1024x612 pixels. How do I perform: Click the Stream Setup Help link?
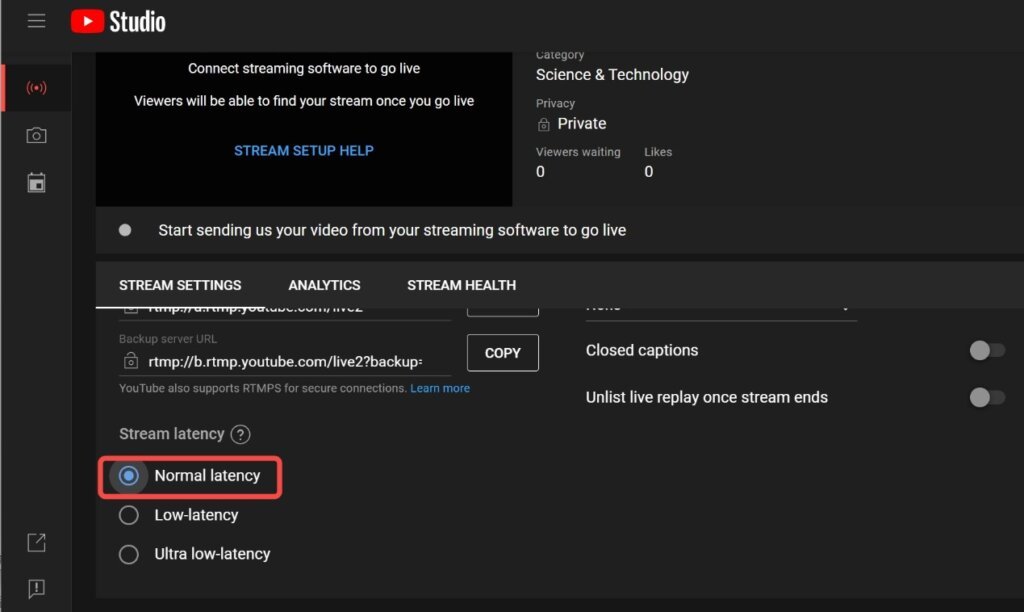[303, 151]
